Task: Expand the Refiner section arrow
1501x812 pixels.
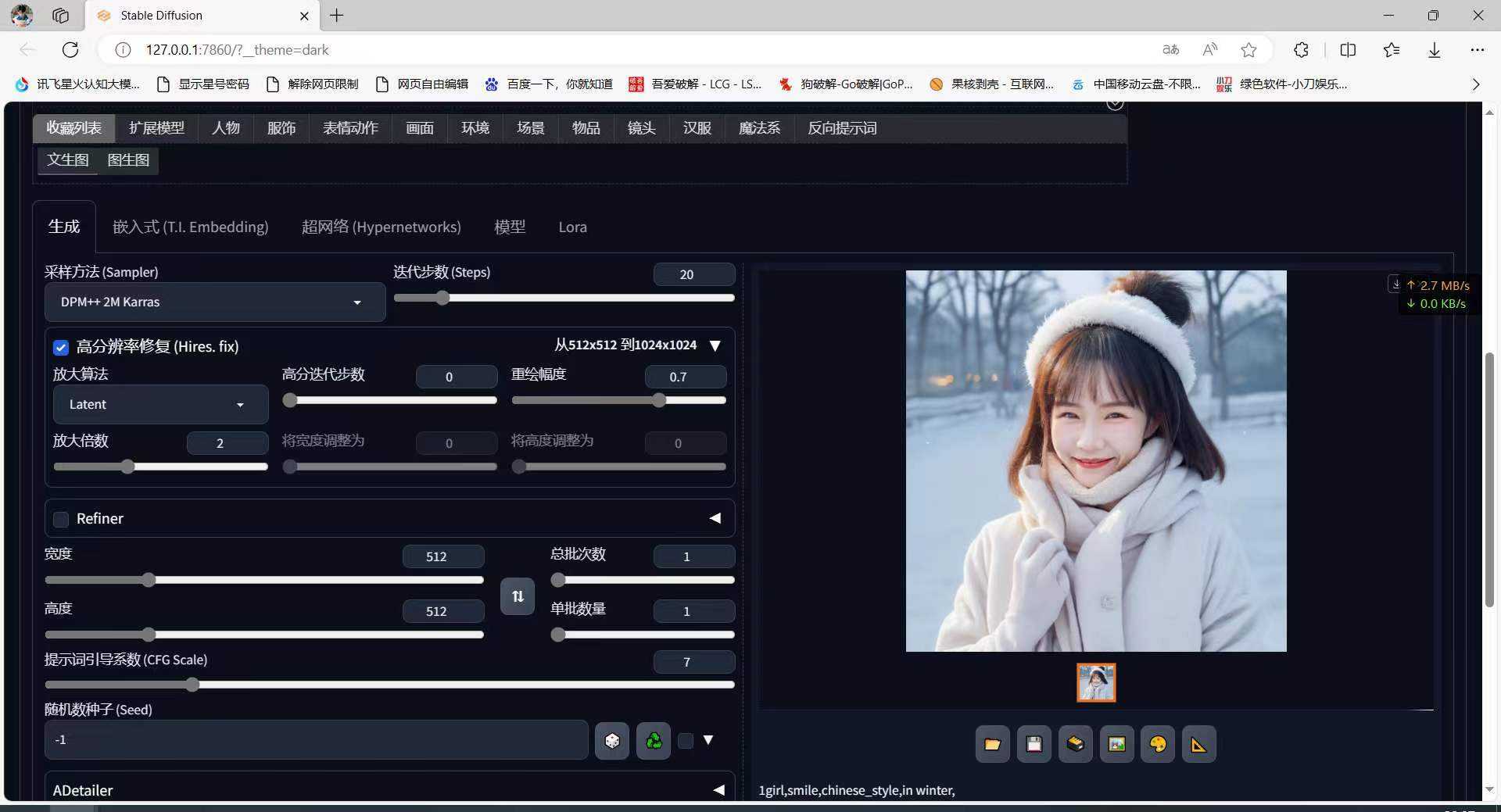Action: (x=715, y=518)
